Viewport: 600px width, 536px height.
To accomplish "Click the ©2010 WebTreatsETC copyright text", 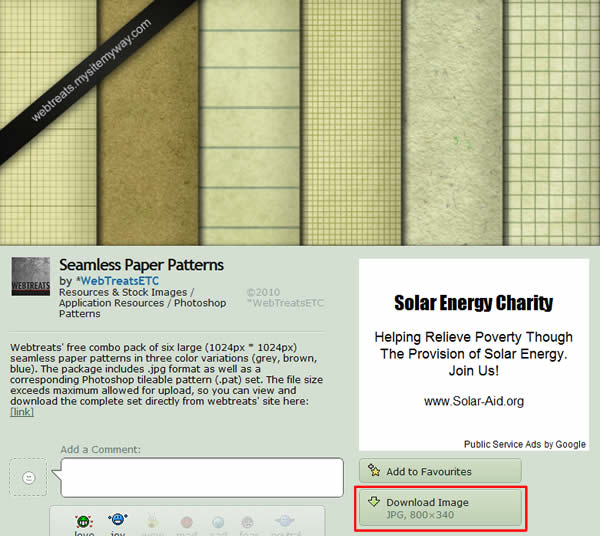I will 285,298.
